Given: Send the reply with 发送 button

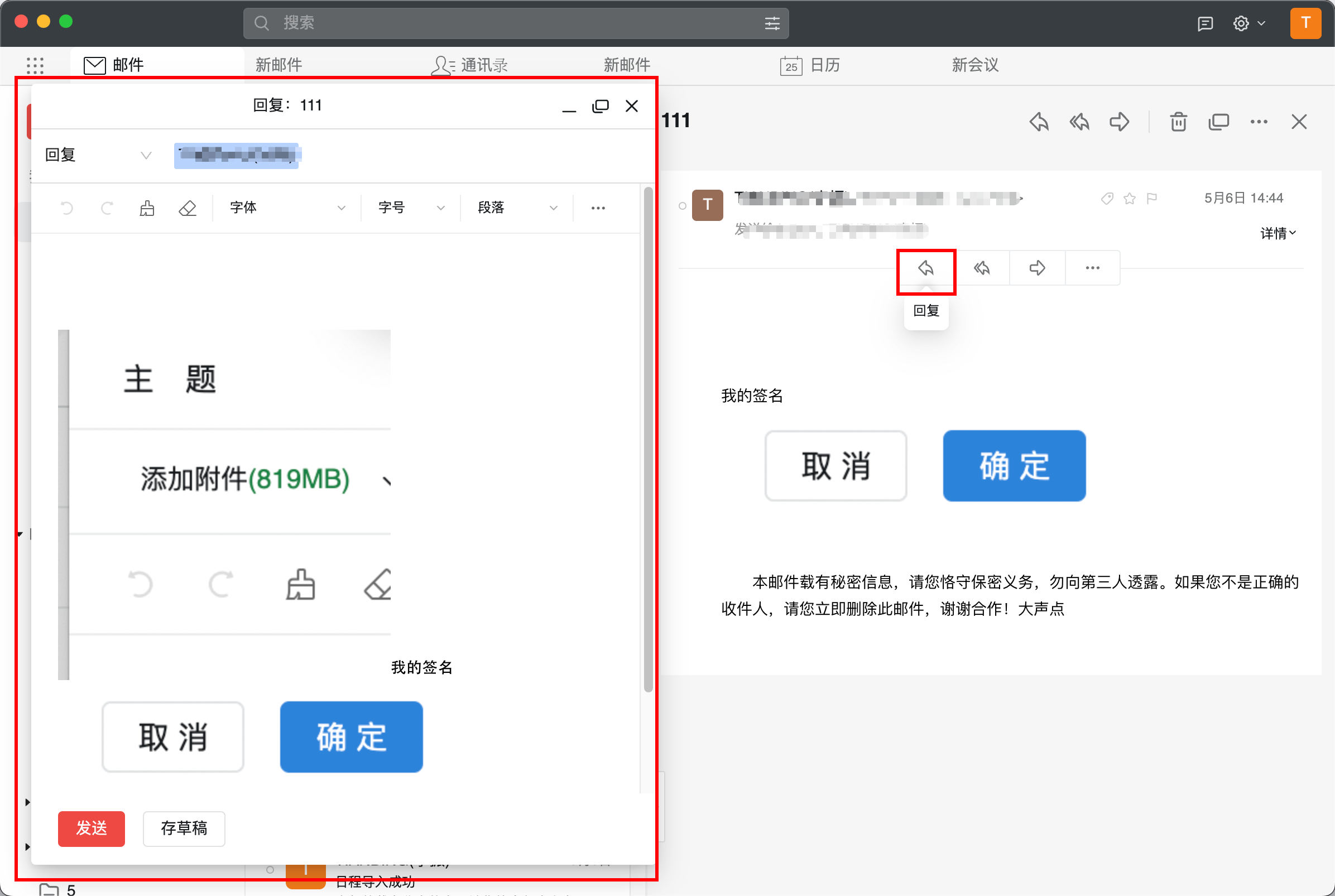Looking at the screenshot, I should tap(91, 828).
